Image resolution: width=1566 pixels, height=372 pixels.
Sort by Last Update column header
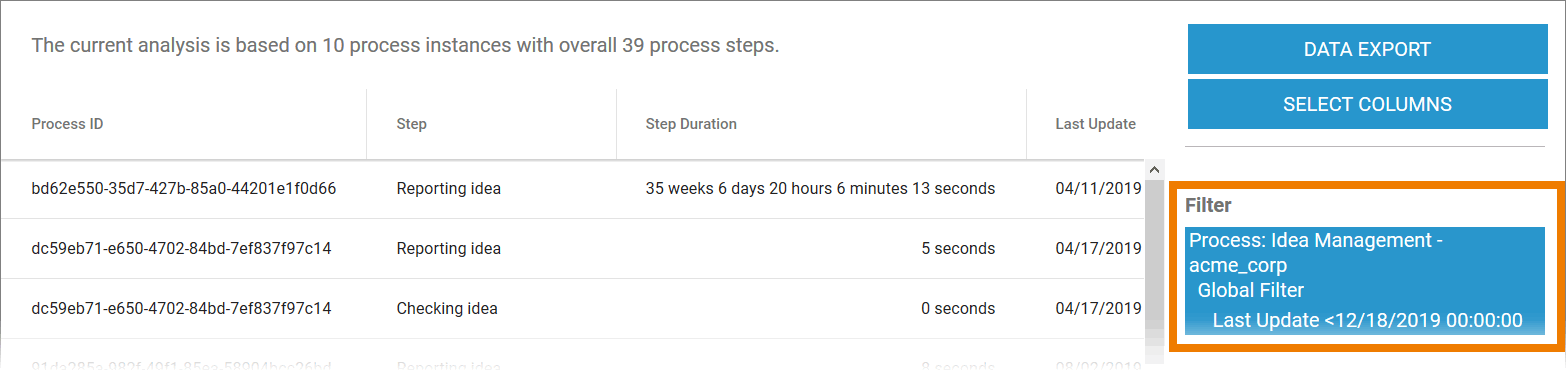(x=1096, y=124)
